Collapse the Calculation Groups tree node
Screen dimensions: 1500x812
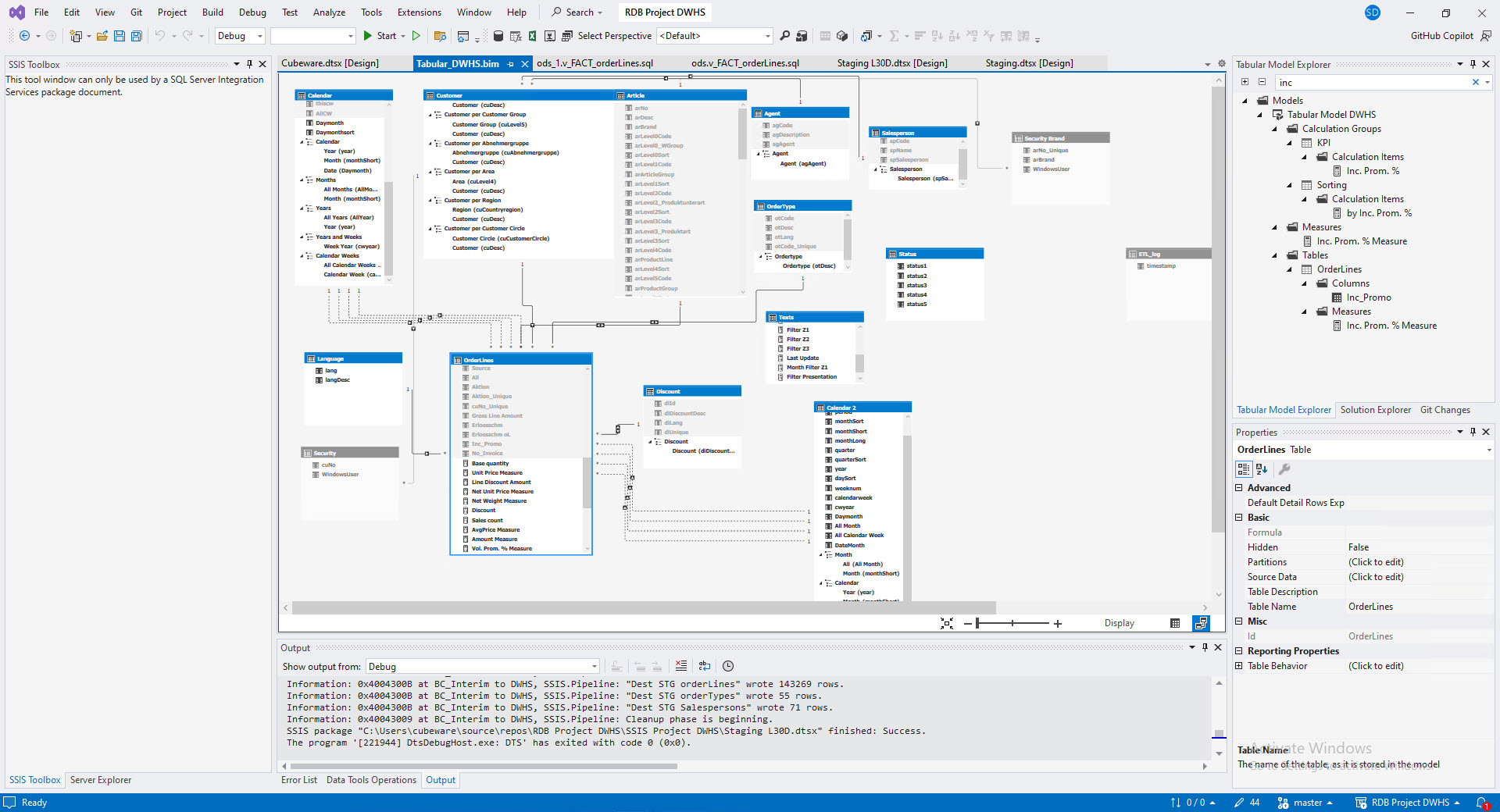[1274, 129]
